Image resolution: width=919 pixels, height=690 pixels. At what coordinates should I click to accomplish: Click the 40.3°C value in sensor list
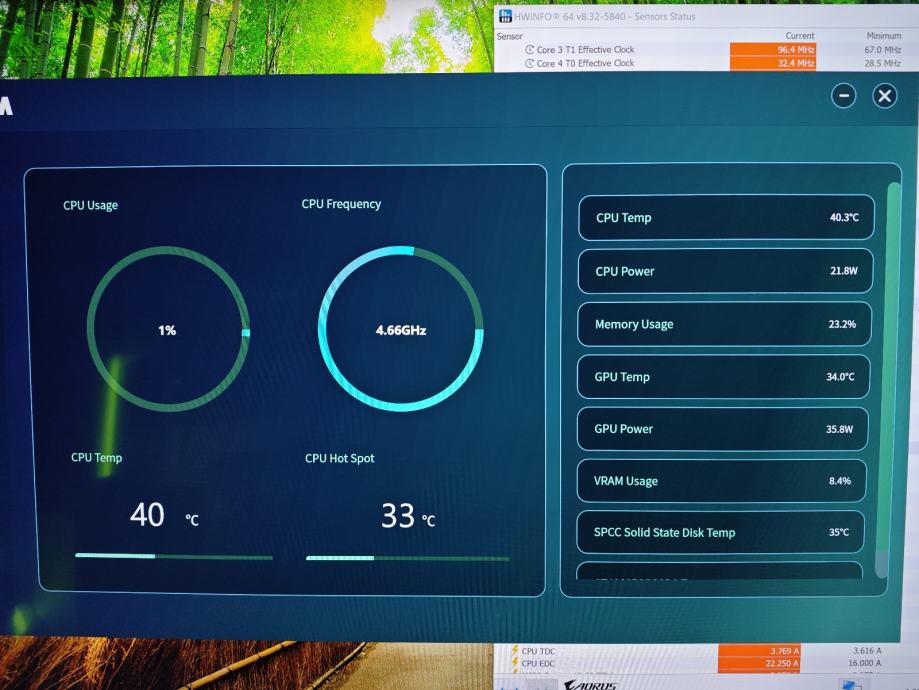(844, 217)
